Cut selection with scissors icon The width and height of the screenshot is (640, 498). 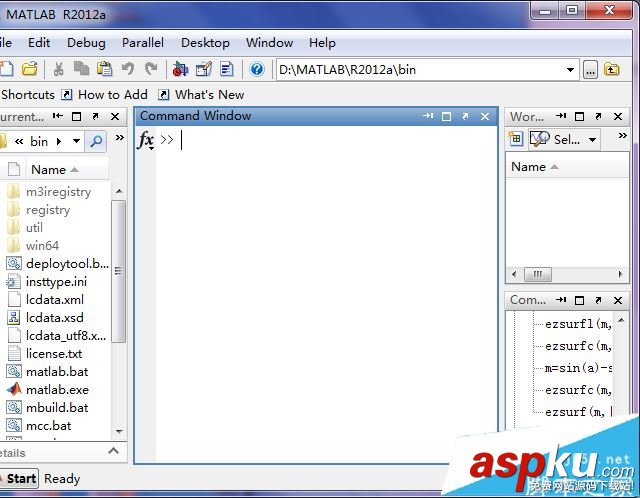58,69
